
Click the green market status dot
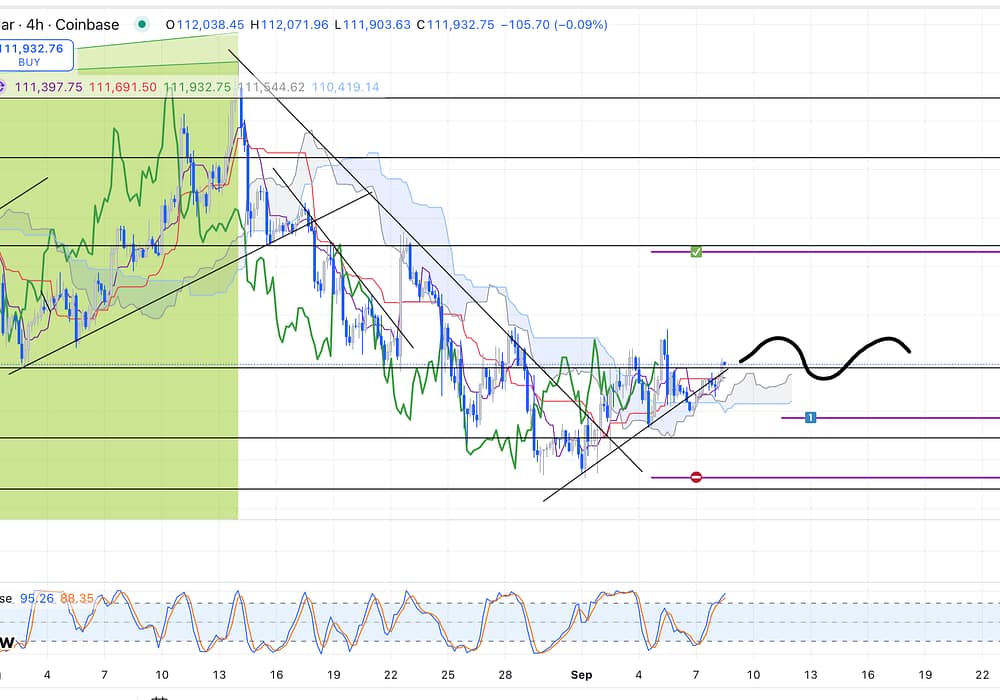[x=143, y=25]
